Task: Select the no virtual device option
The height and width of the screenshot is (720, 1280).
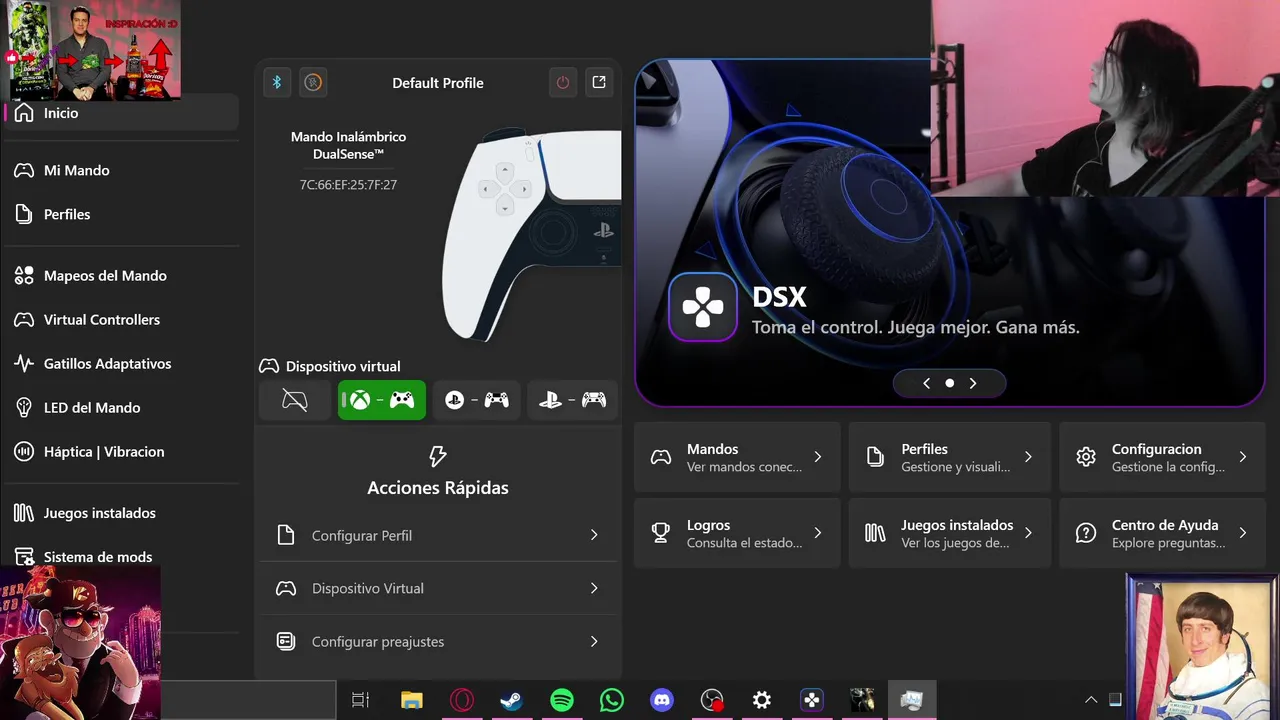Action: pos(295,400)
